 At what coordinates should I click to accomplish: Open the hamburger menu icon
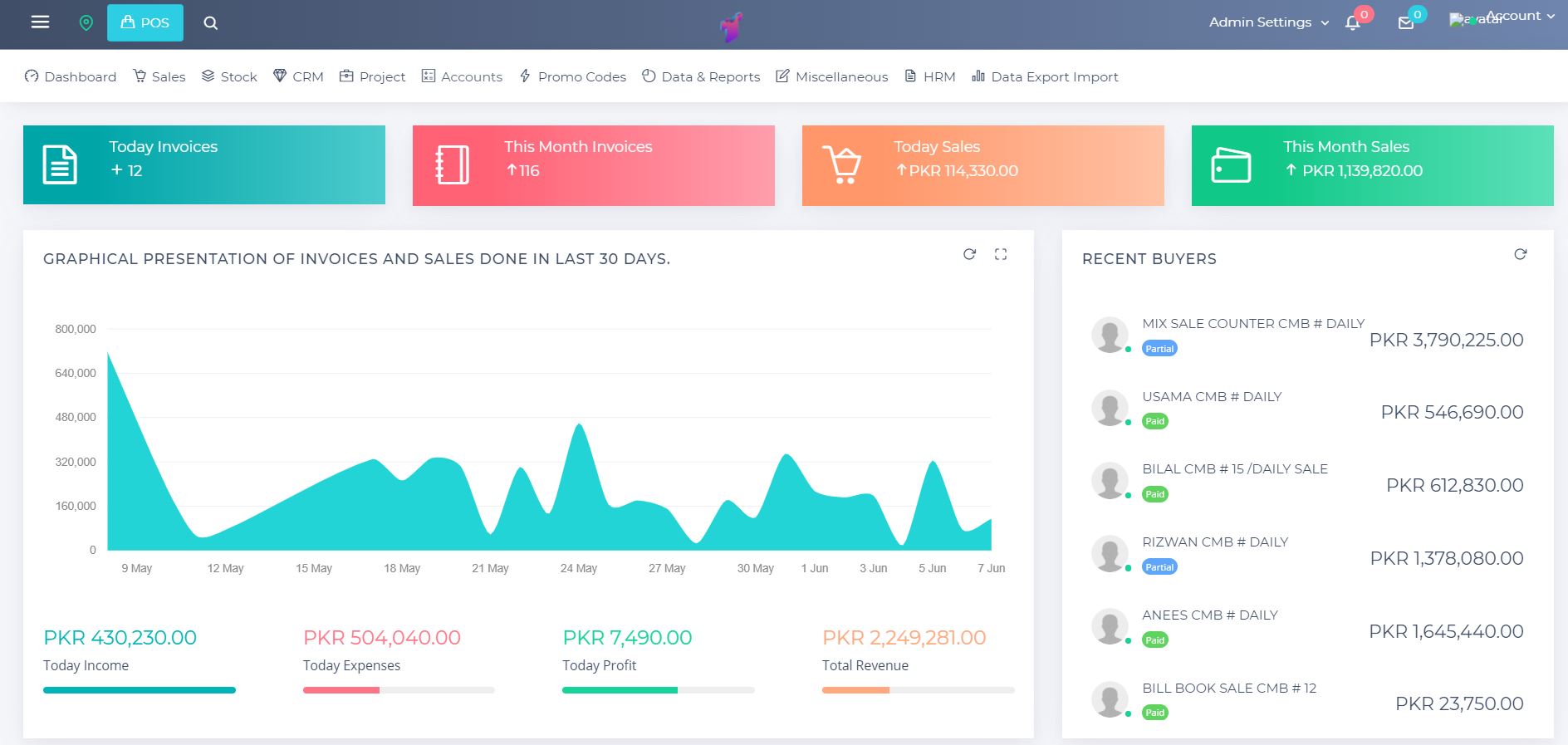pyautogui.click(x=40, y=22)
